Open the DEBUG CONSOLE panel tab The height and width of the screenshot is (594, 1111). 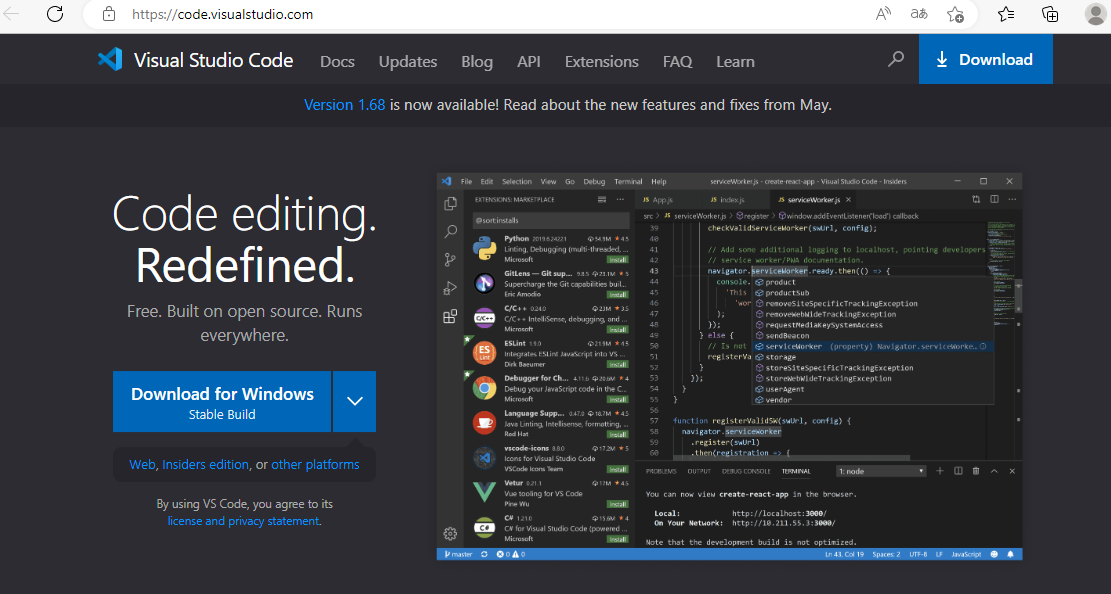(x=746, y=471)
